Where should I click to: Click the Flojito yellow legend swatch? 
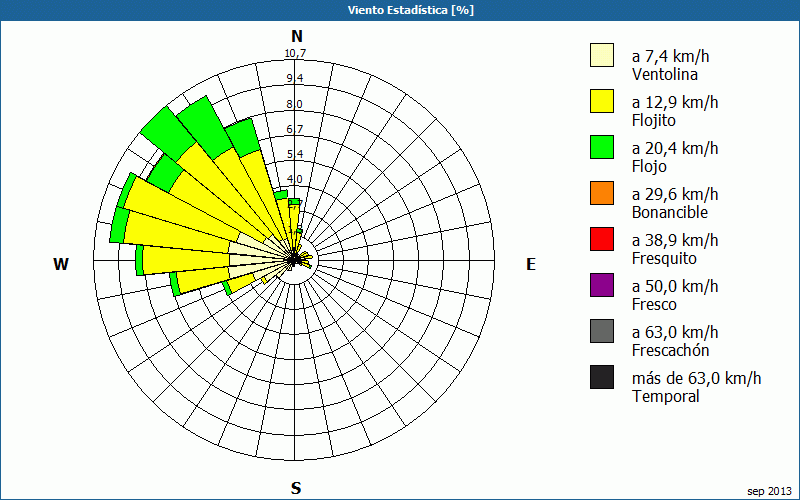(x=602, y=101)
